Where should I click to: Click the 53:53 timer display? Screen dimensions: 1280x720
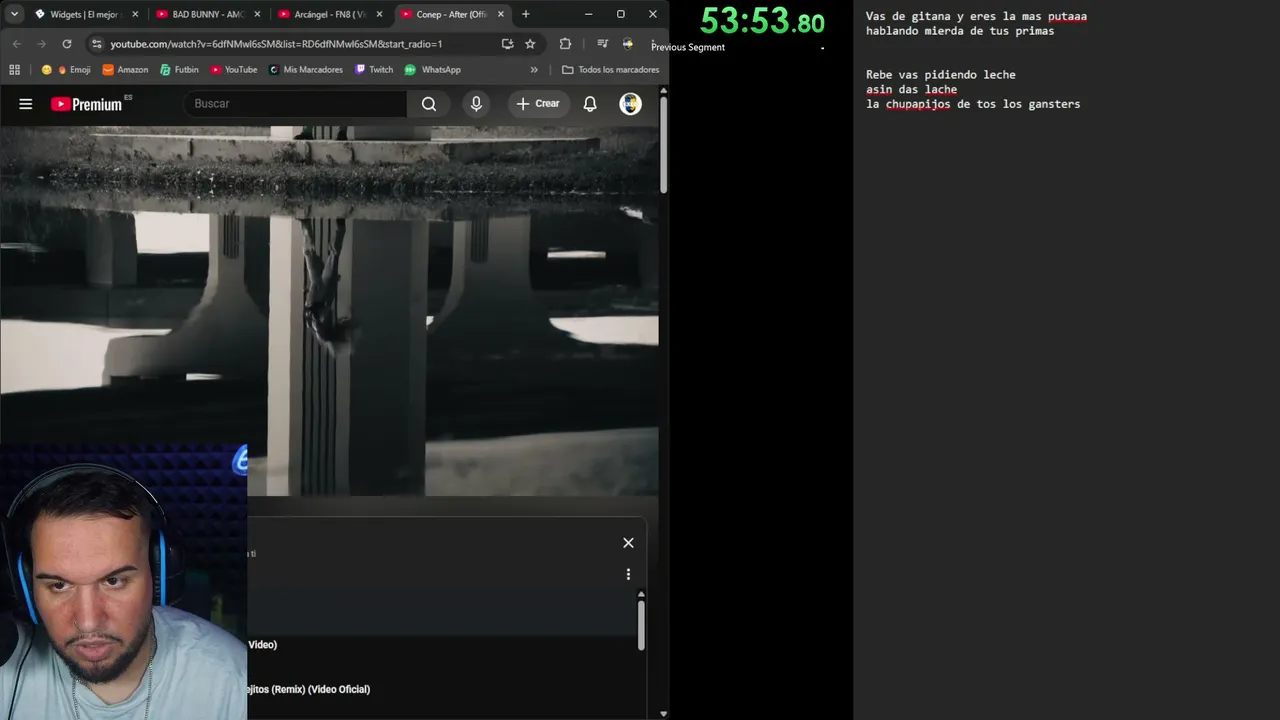(762, 21)
